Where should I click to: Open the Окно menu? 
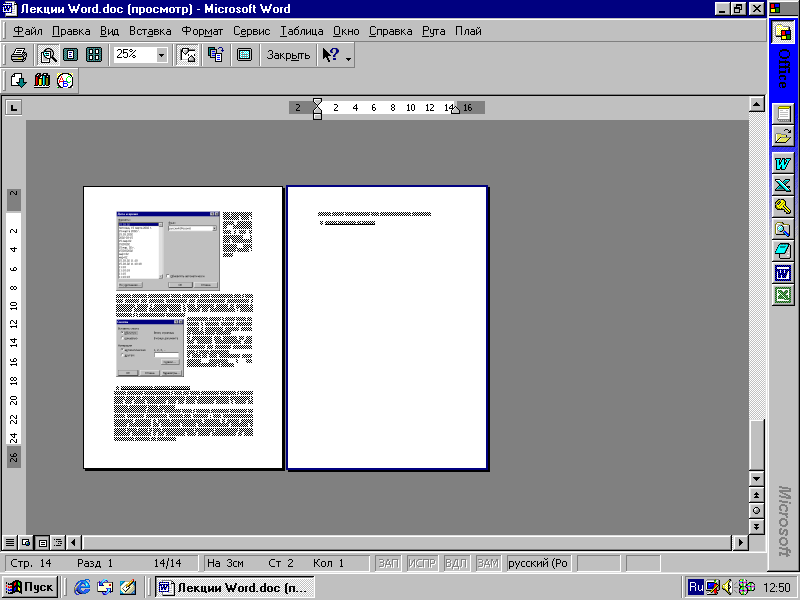(x=346, y=31)
